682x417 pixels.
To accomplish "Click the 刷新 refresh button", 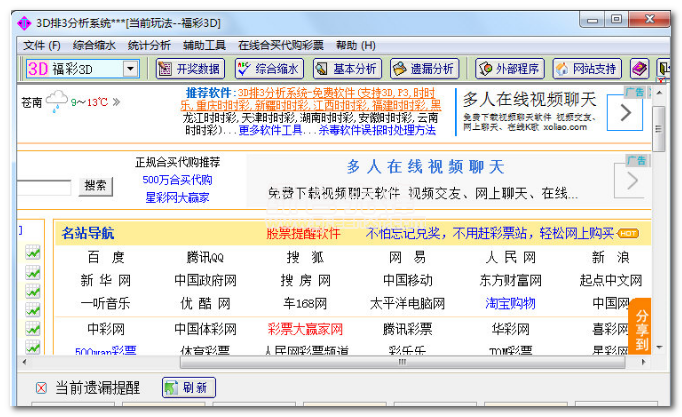I will click(189, 387).
